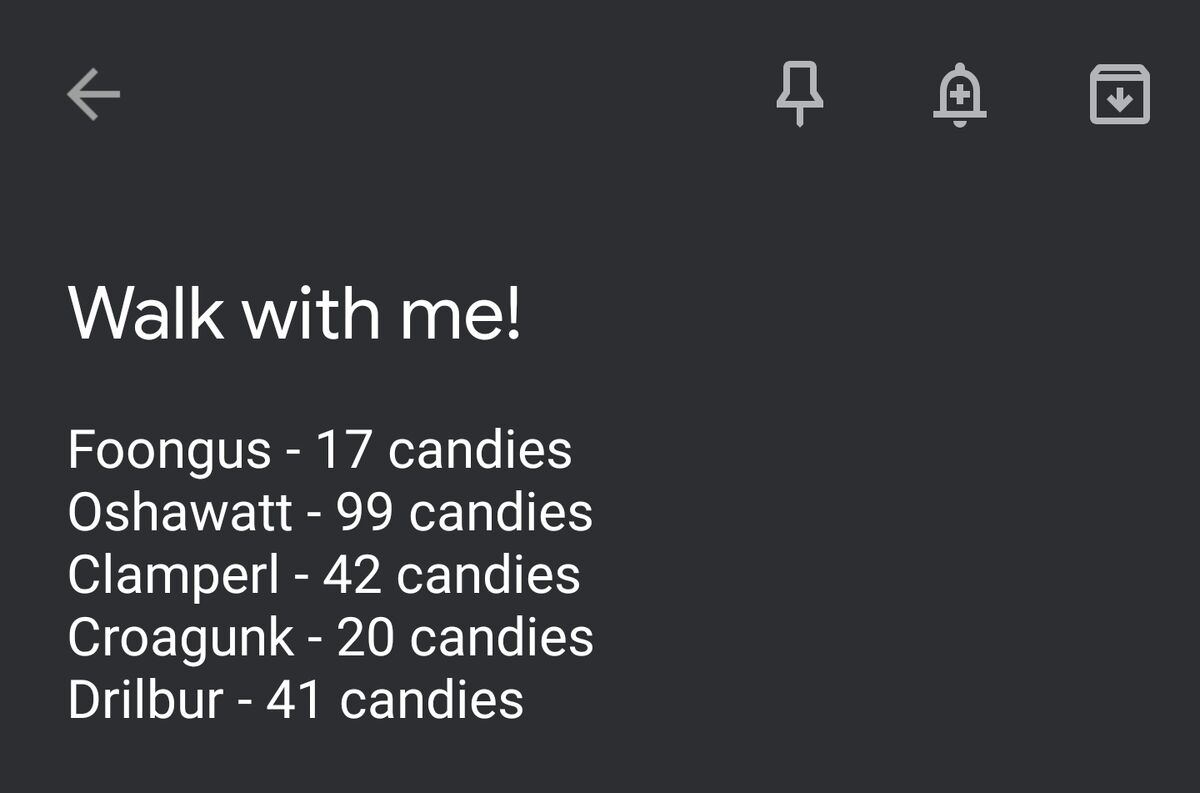This screenshot has height=793, width=1200.
Task: Click "candies" on the Drilbur line
Action: point(432,700)
